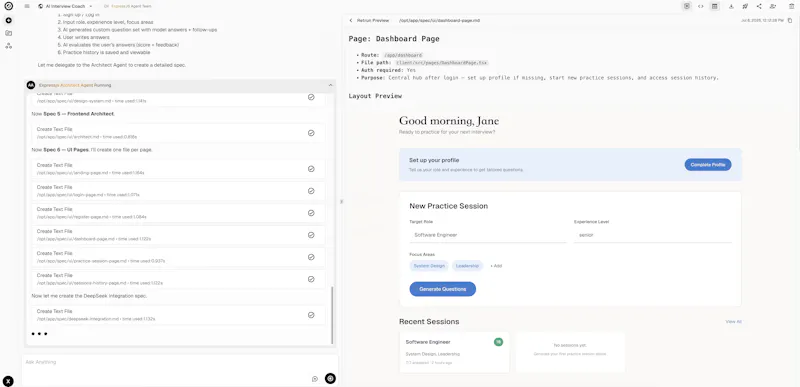Click the Return Preview label
The image size is (800, 387).
[x=373, y=20]
